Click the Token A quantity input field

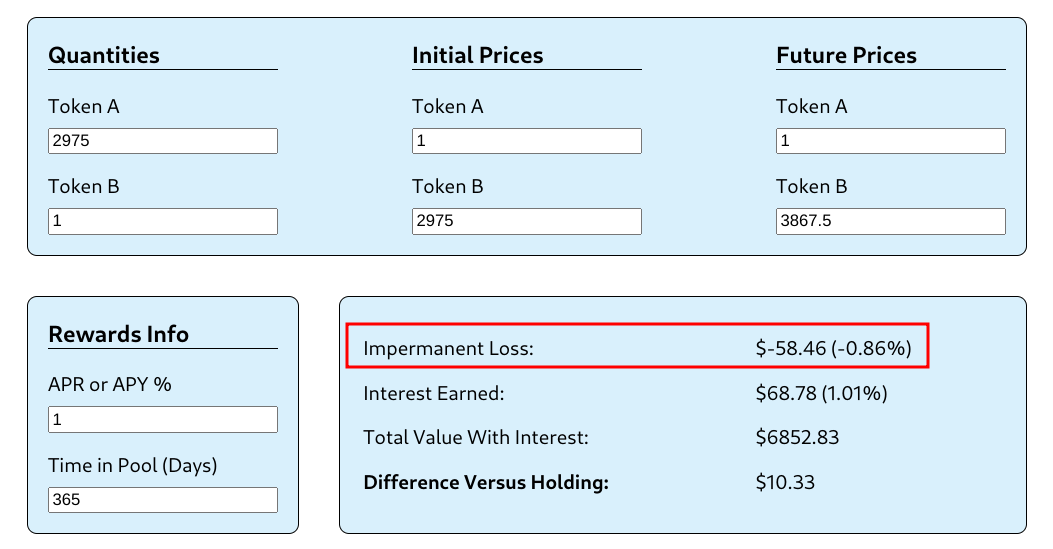(163, 141)
